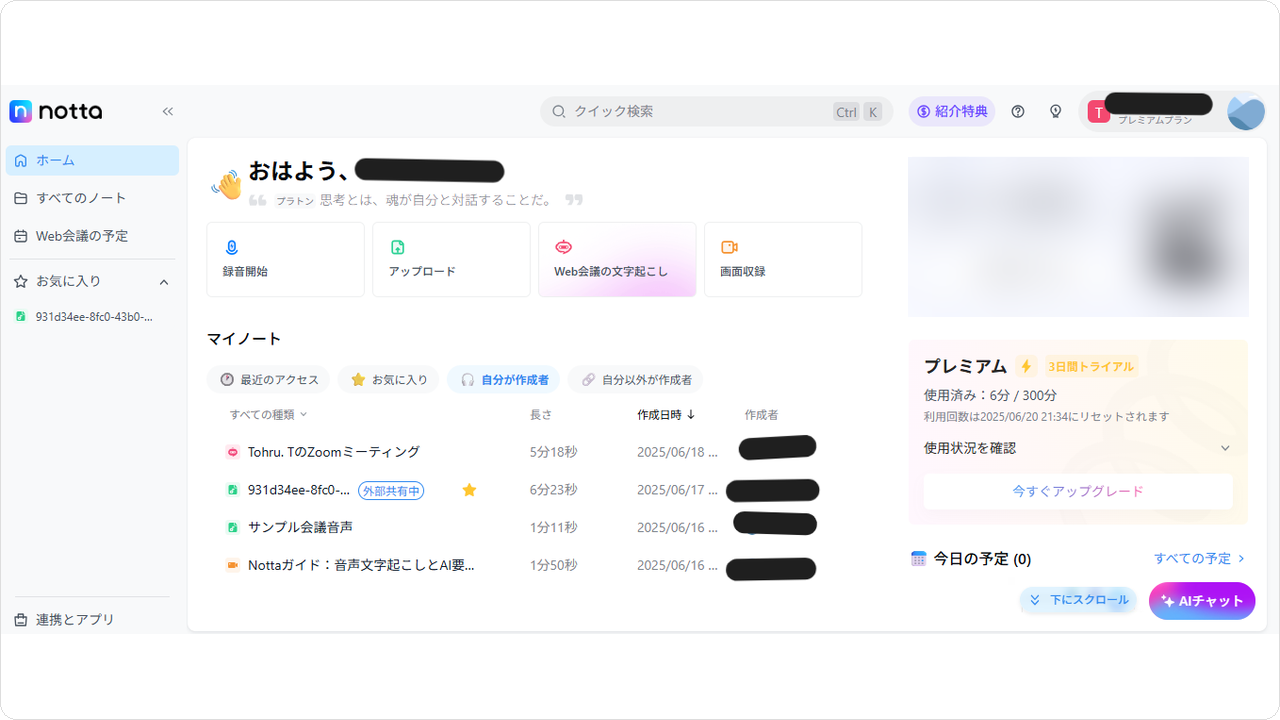
Task: Click the Web会議の文字起こし bot icon
Action: pos(563,247)
